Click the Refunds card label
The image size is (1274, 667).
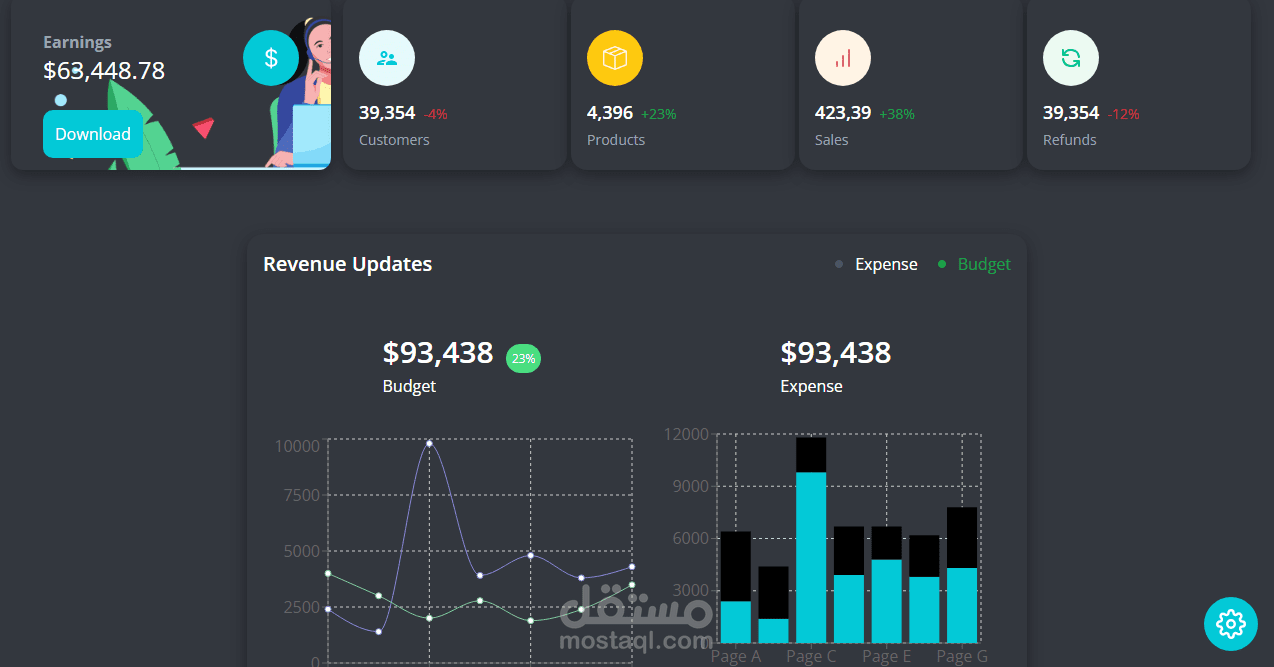pyautogui.click(x=1070, y=140)
